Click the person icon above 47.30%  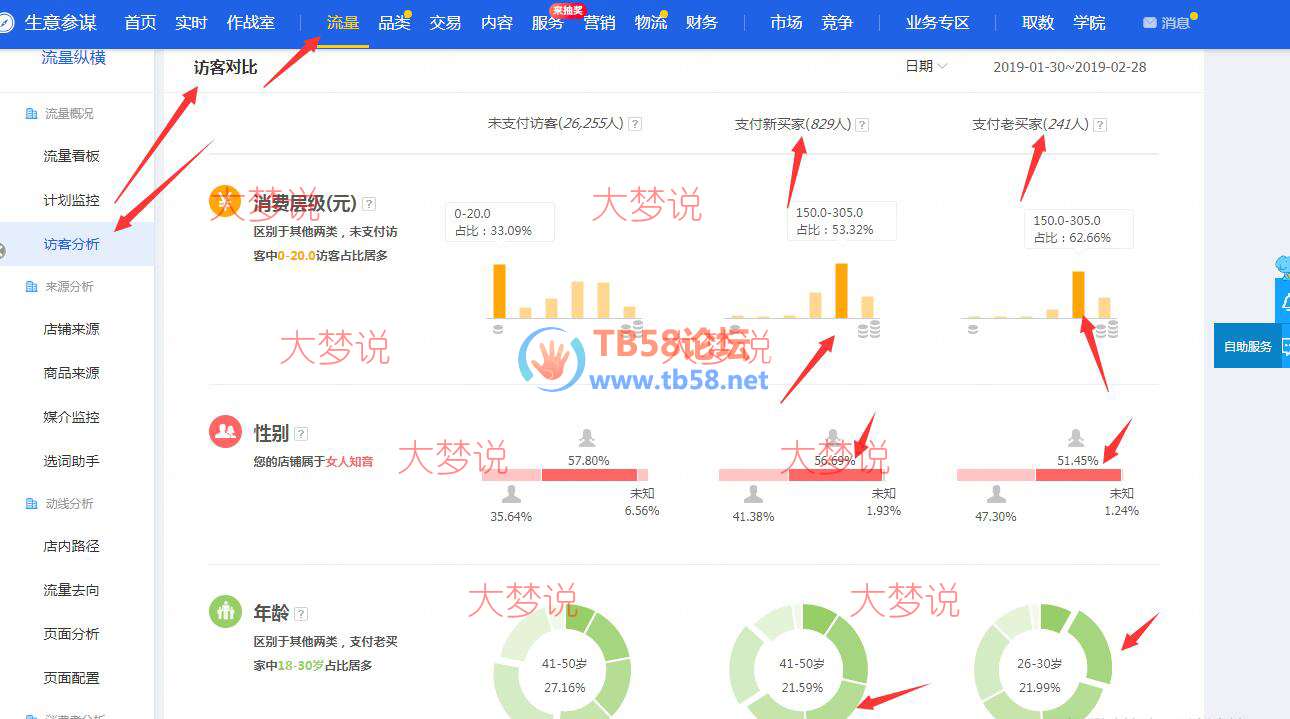(x=996, y=494)
